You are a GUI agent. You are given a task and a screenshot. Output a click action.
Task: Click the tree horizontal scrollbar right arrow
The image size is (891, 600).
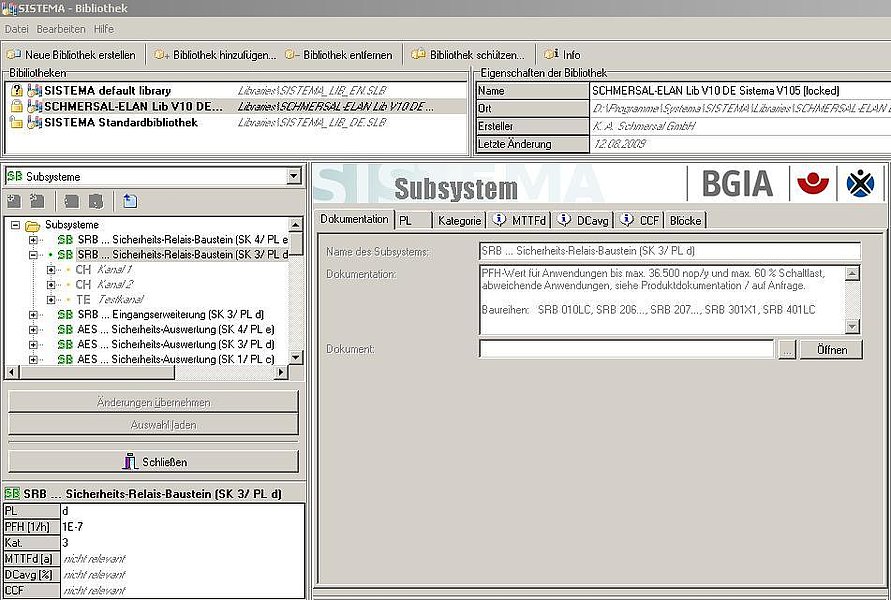point(281,373)
